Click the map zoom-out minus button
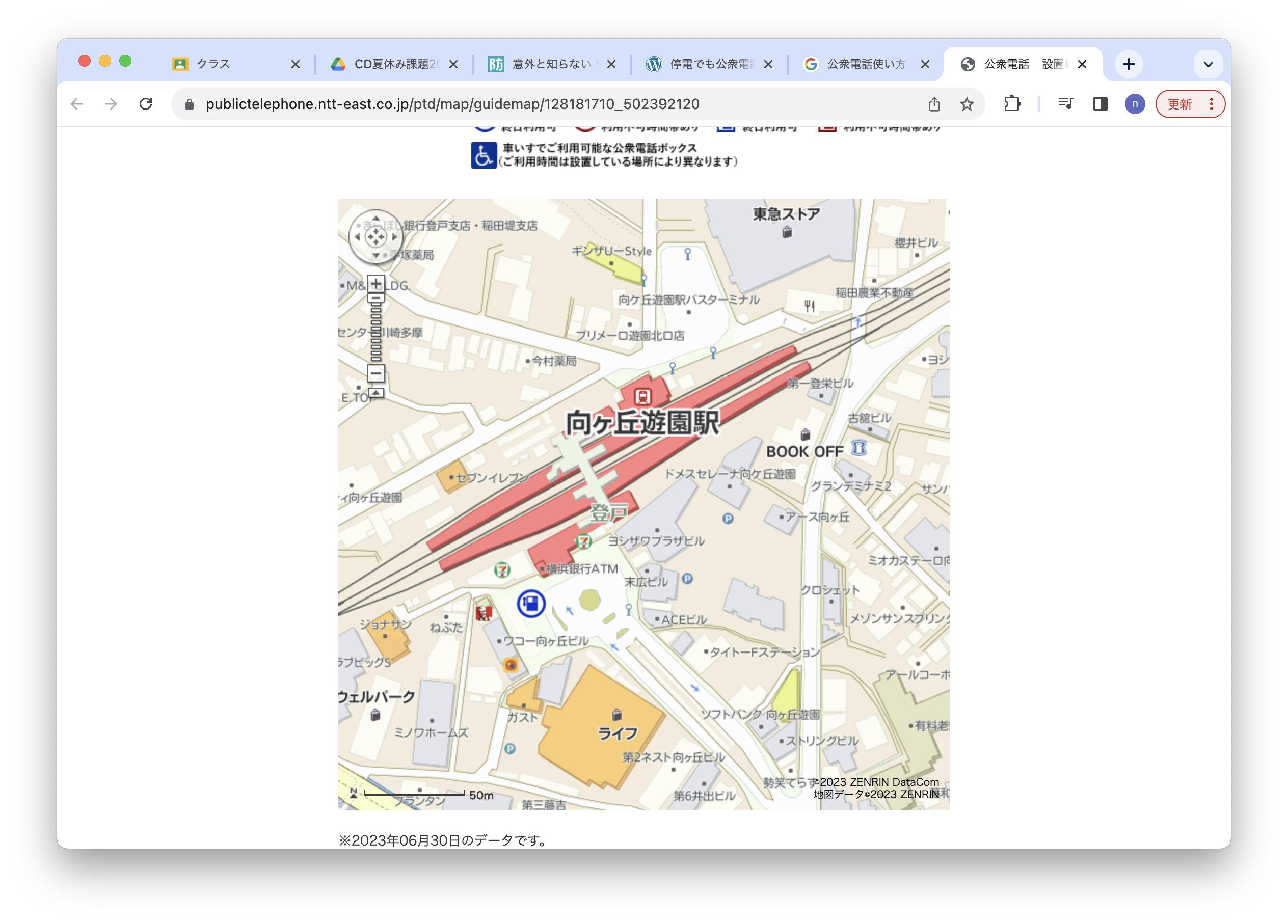 pyautogui.click(x=375, y=373)
